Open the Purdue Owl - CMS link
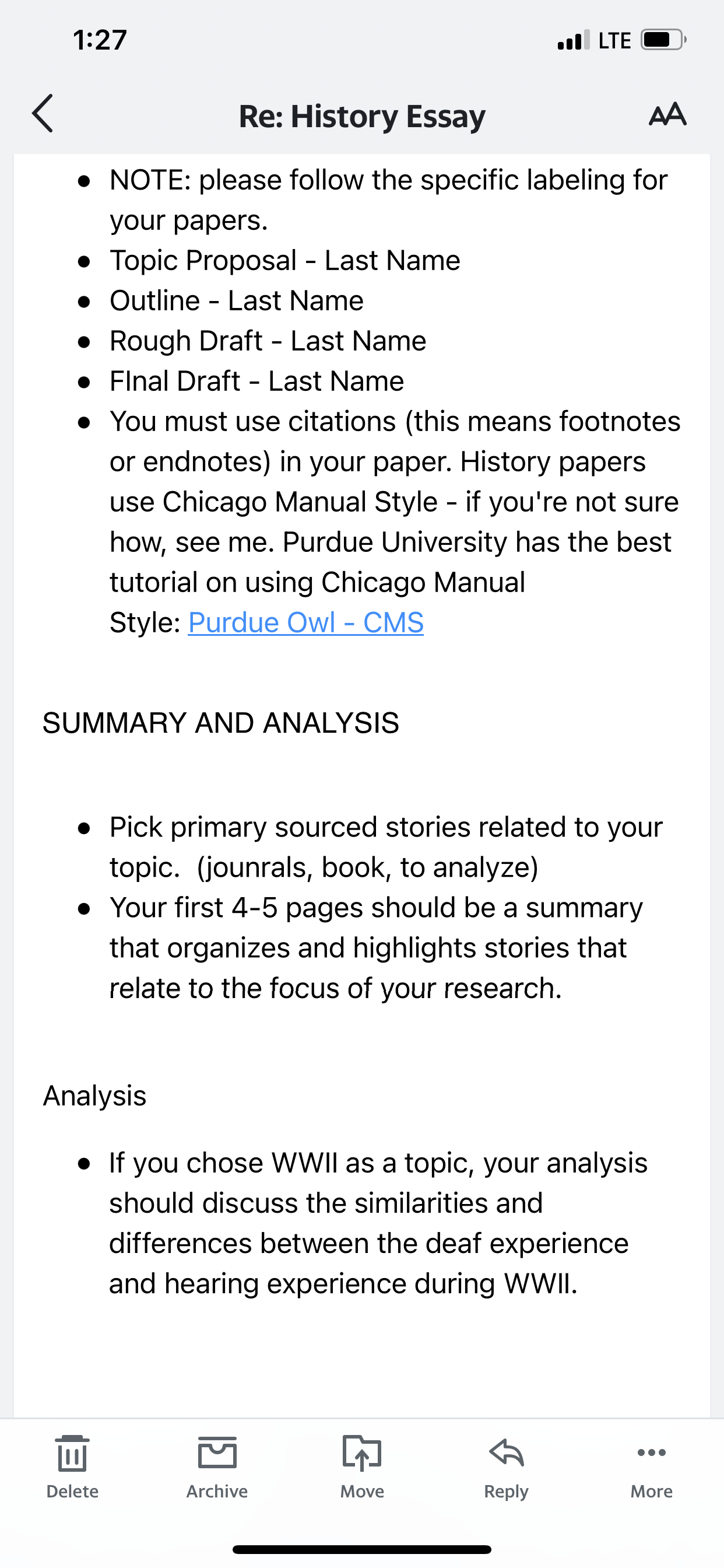The width and height of the screenshot is (724, 1568). pos(305,622)
